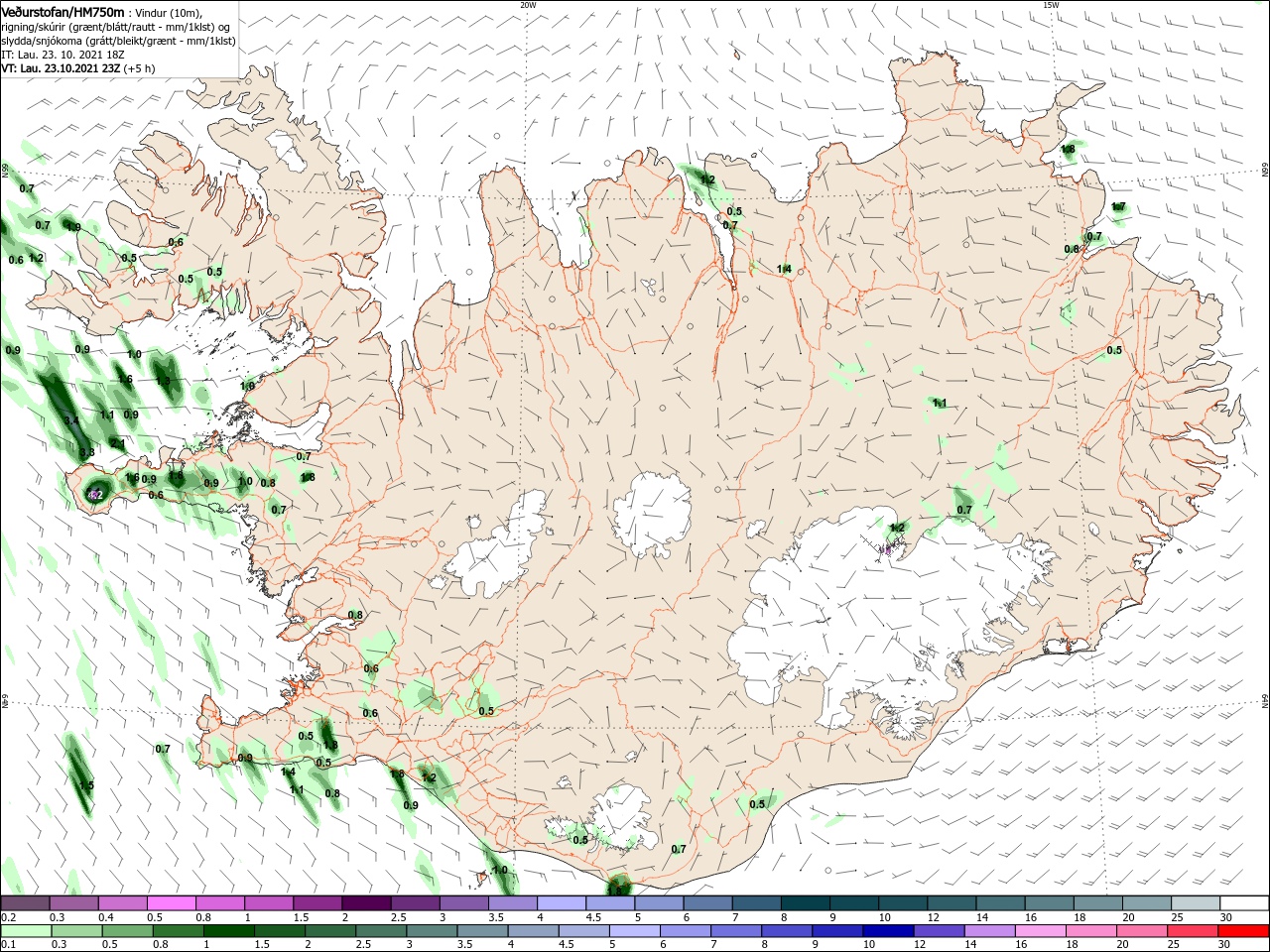Click the Veðurstofan/HM750m title text
This screenshot has height=952, width=1270.
[63, 11]
